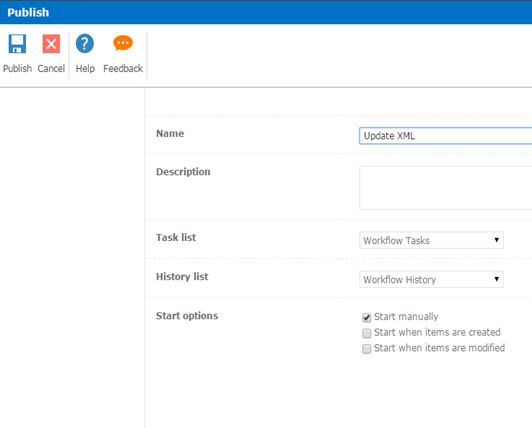The height and width of the screenshot is (428, 532).
Task: Enable Start manually checkbox
Action: (x=366, y=317)
